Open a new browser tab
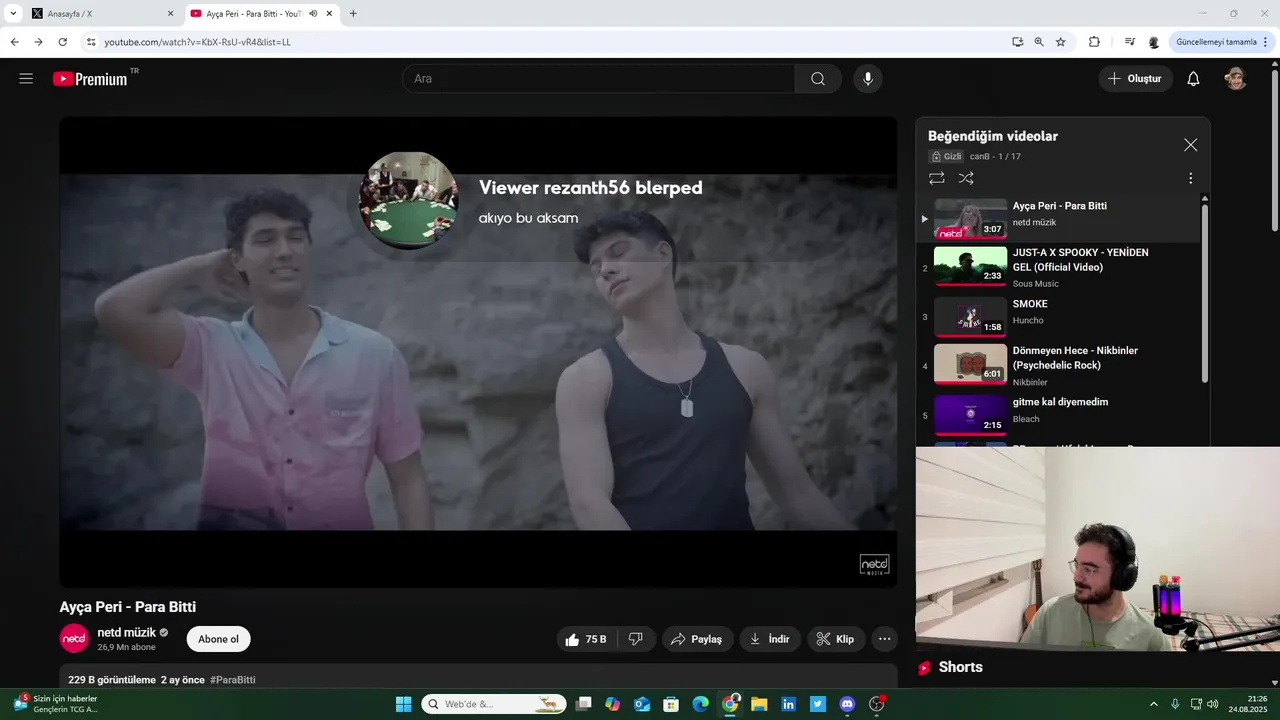This screenshot has width=1280, height=720. pyautogui.click(x=353, y=14)
